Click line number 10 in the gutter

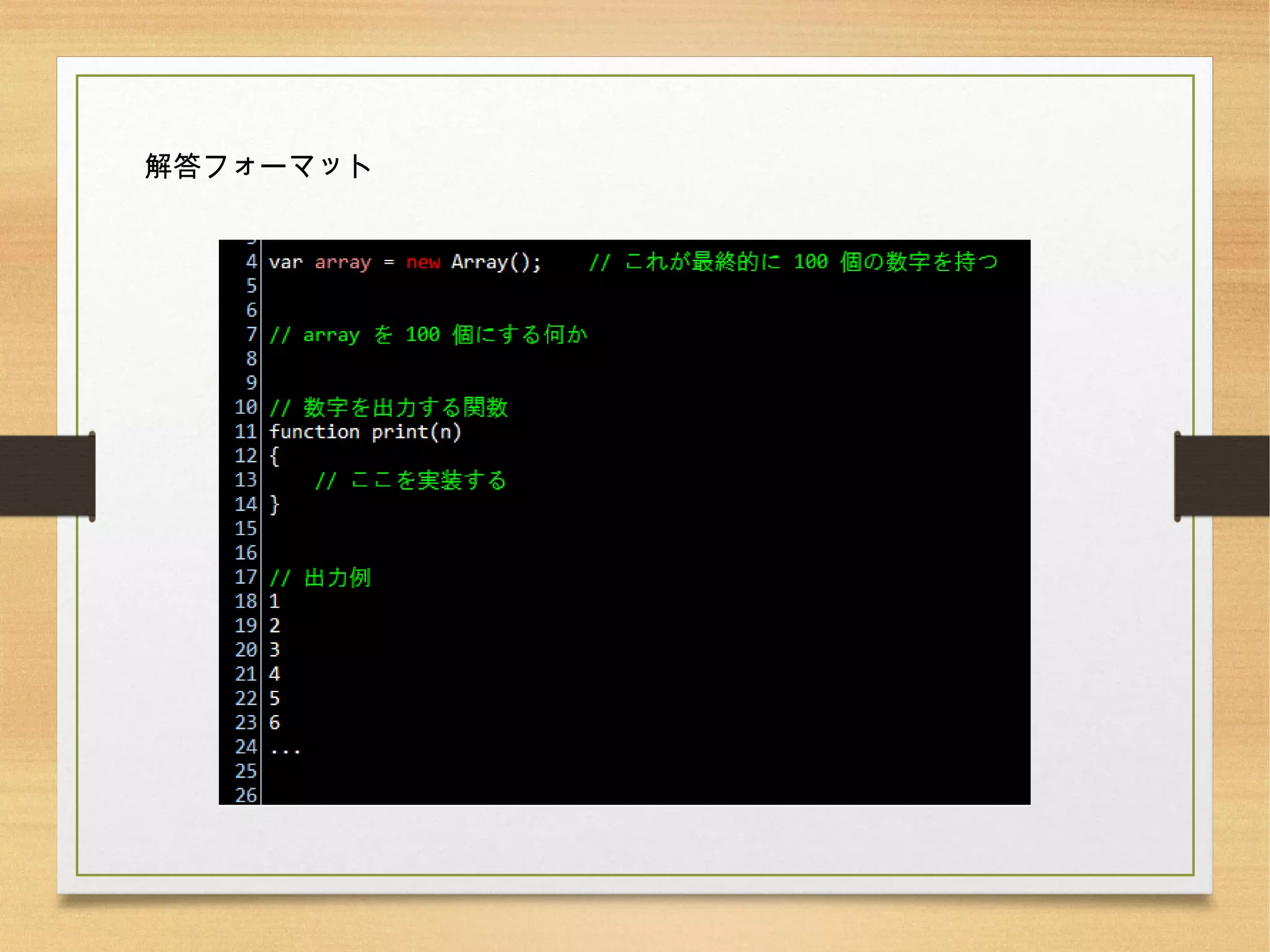pos(246,407)
